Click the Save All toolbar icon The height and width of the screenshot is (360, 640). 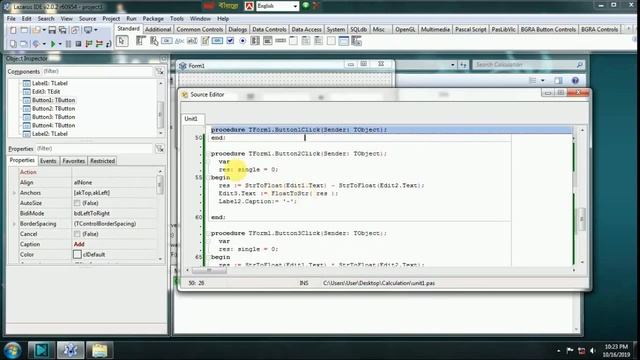tap(62, 30)
